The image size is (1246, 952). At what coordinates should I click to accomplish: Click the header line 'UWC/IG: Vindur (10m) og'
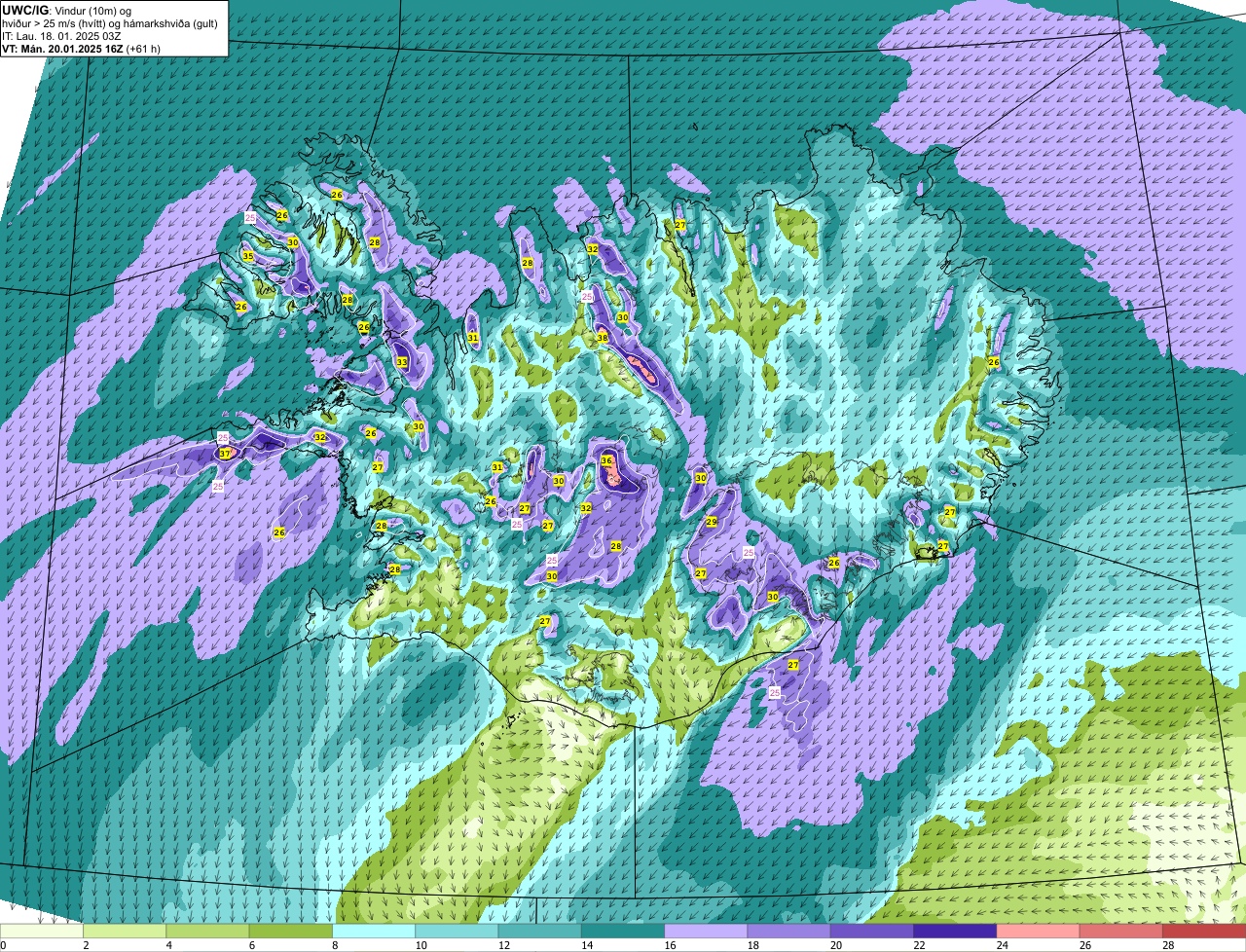point(66,10)
